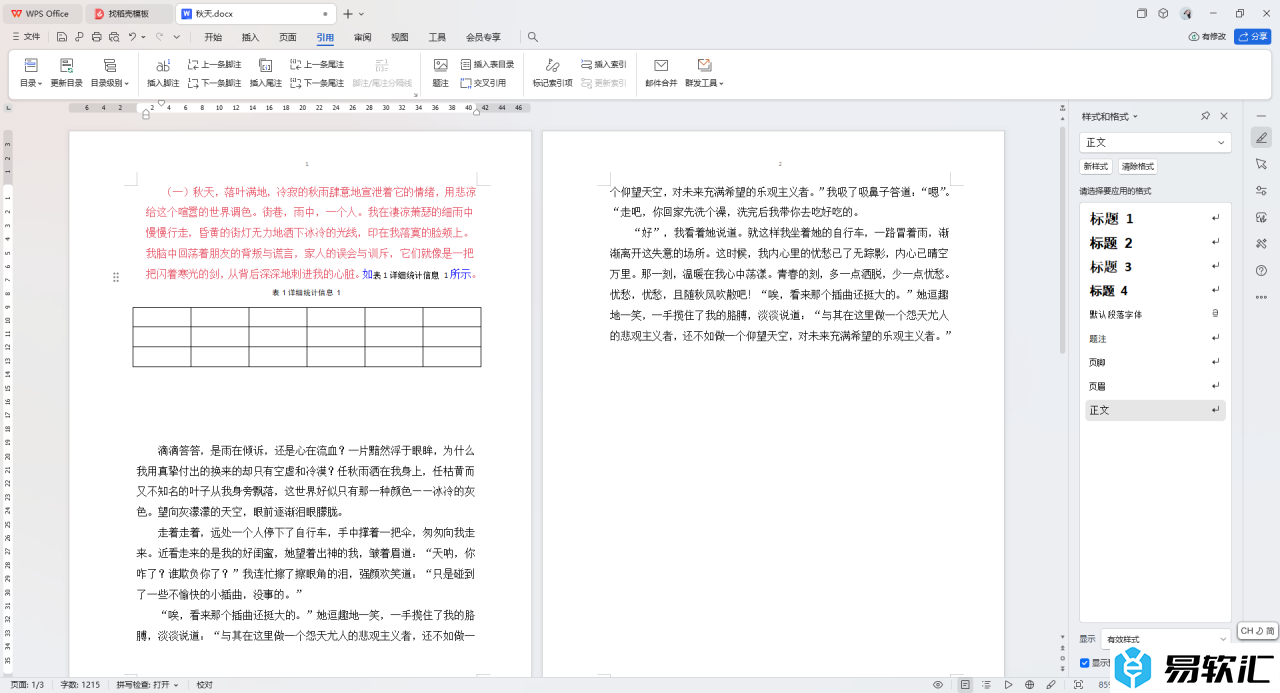The width and height of the screenshot is (1280, 693).
Task: Click the Print icon in quick access bar
Action: pyautogui.click(x=96, y=37)
